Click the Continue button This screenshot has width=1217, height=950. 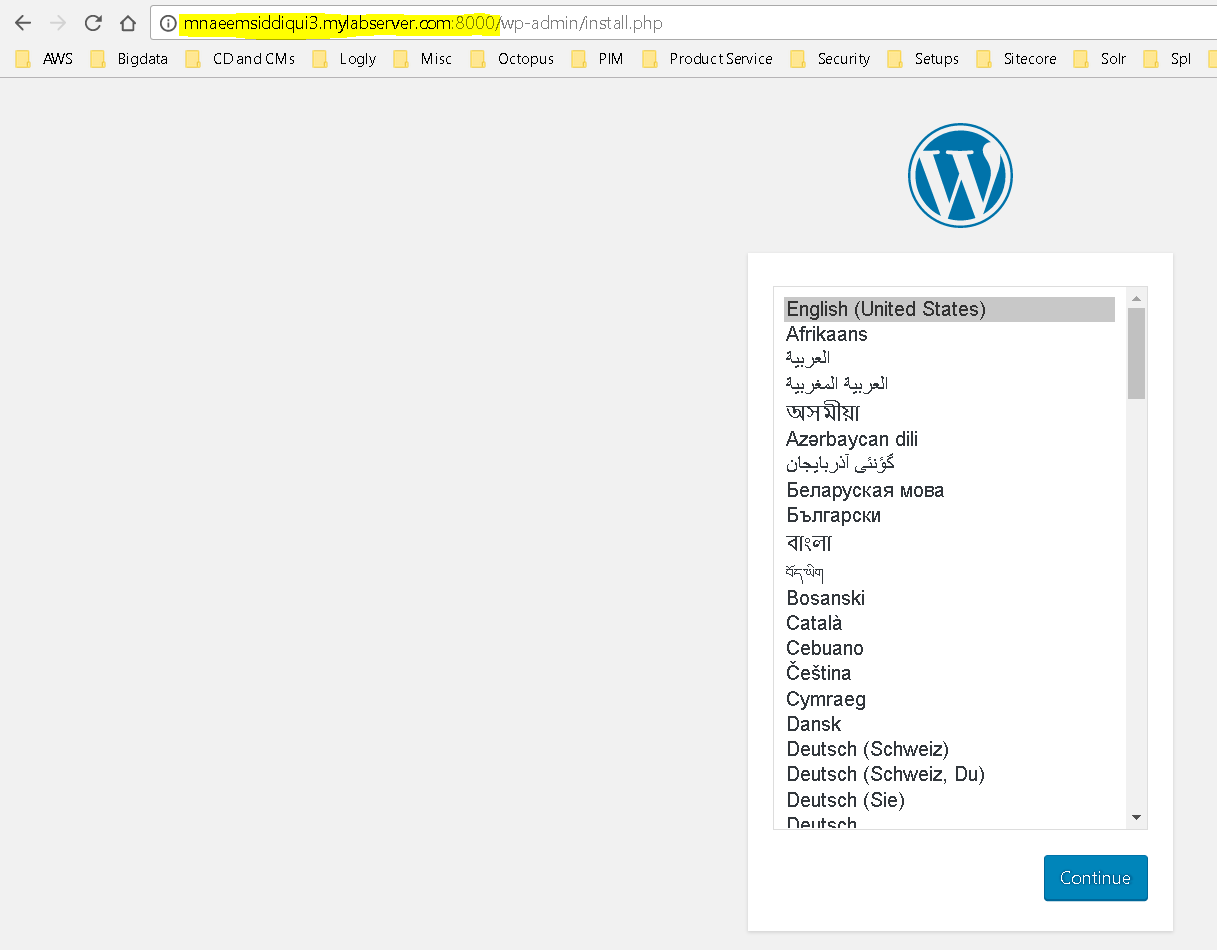coord(1095,878)
